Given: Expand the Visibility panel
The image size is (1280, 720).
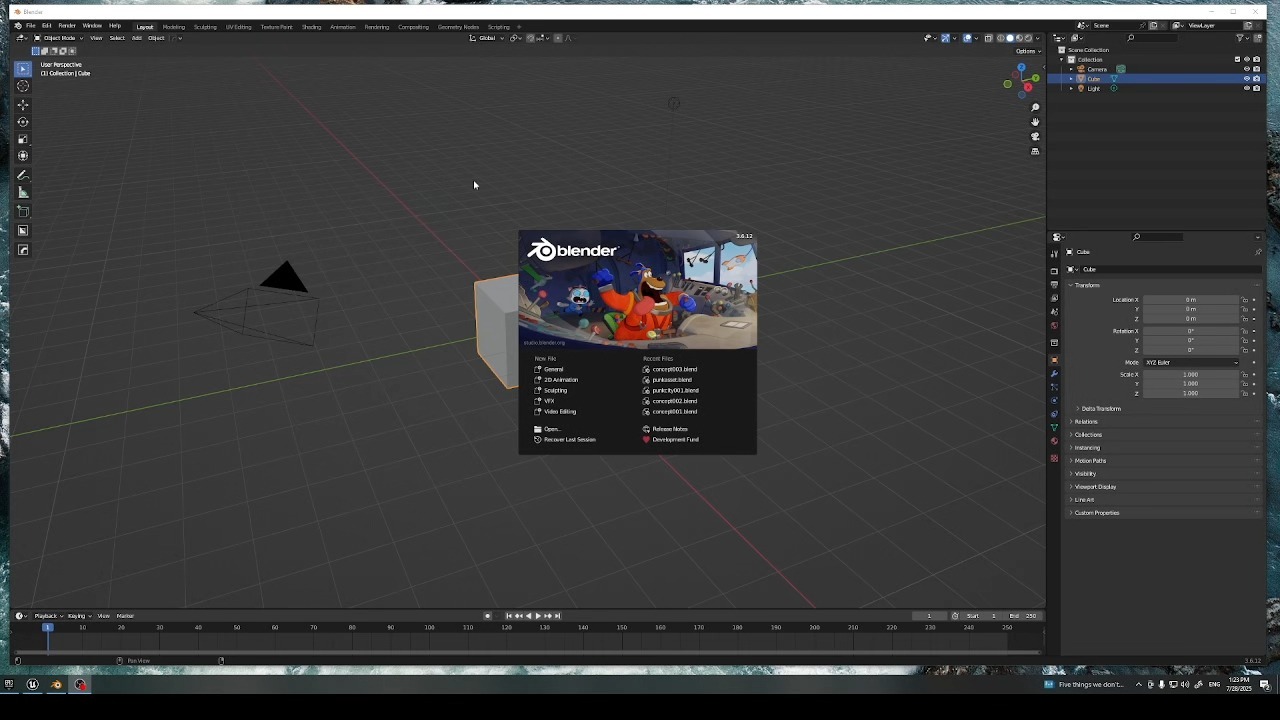Looking at the screenshot, I should coord(1086,474).
